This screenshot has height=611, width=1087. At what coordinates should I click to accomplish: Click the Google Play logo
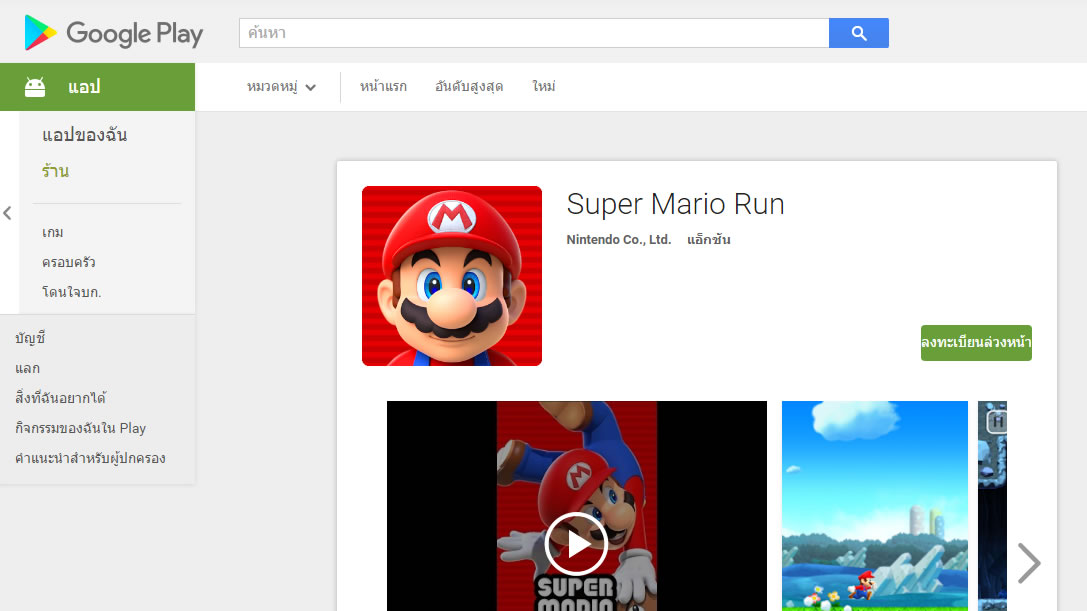pyautogui.click(x=113, y=33)
